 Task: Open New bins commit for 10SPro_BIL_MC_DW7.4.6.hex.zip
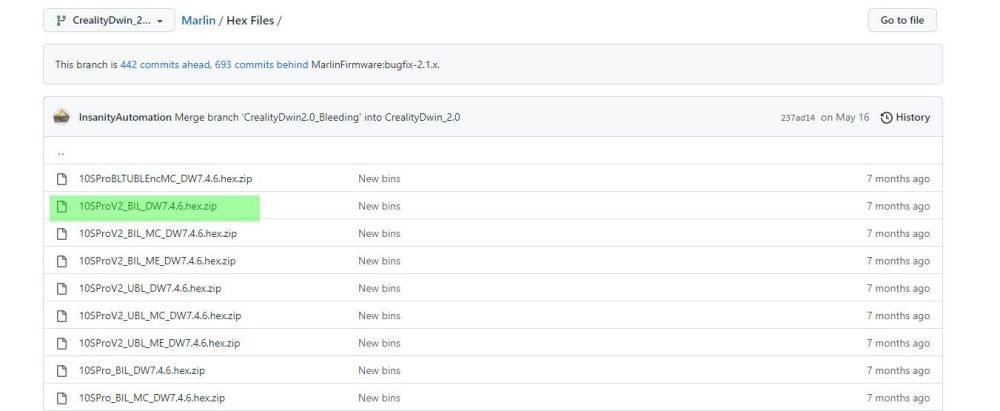[x=379, y=398]
